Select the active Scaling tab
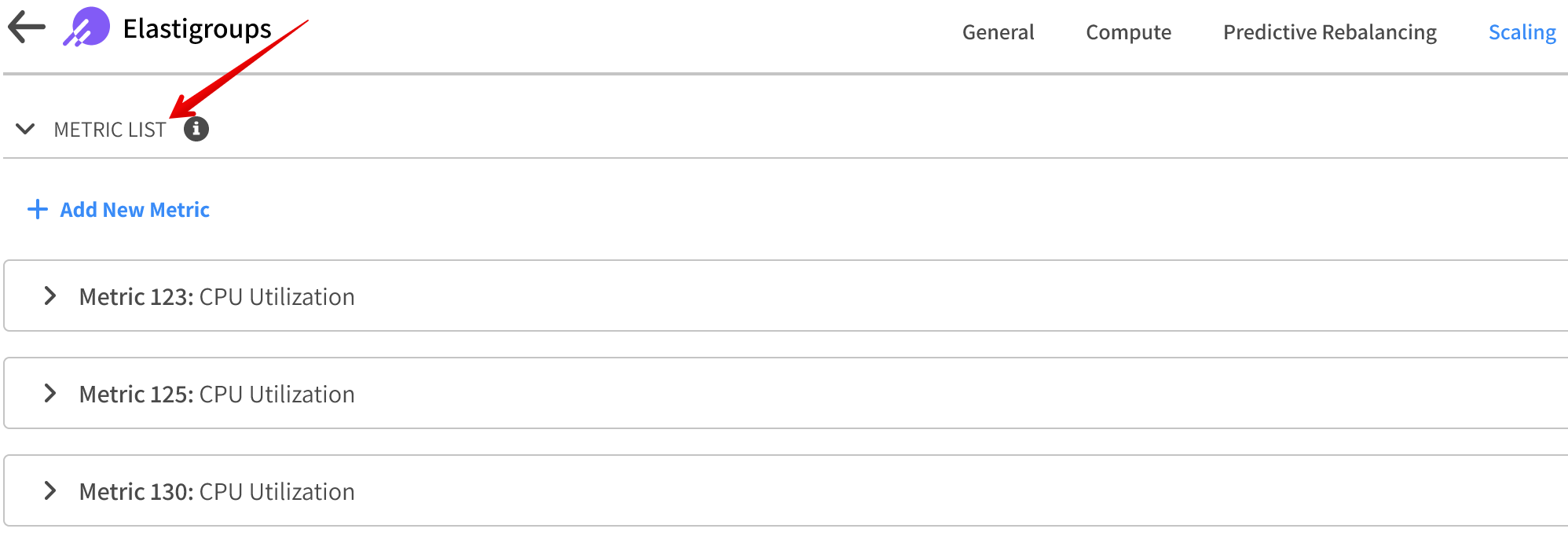 tap(1522, 32)
